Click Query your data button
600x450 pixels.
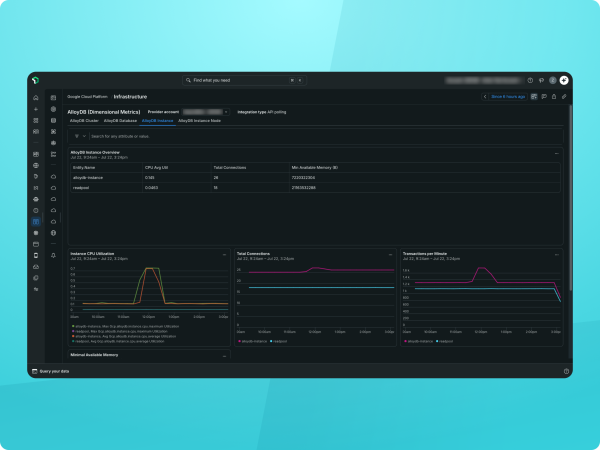[51, 371]
